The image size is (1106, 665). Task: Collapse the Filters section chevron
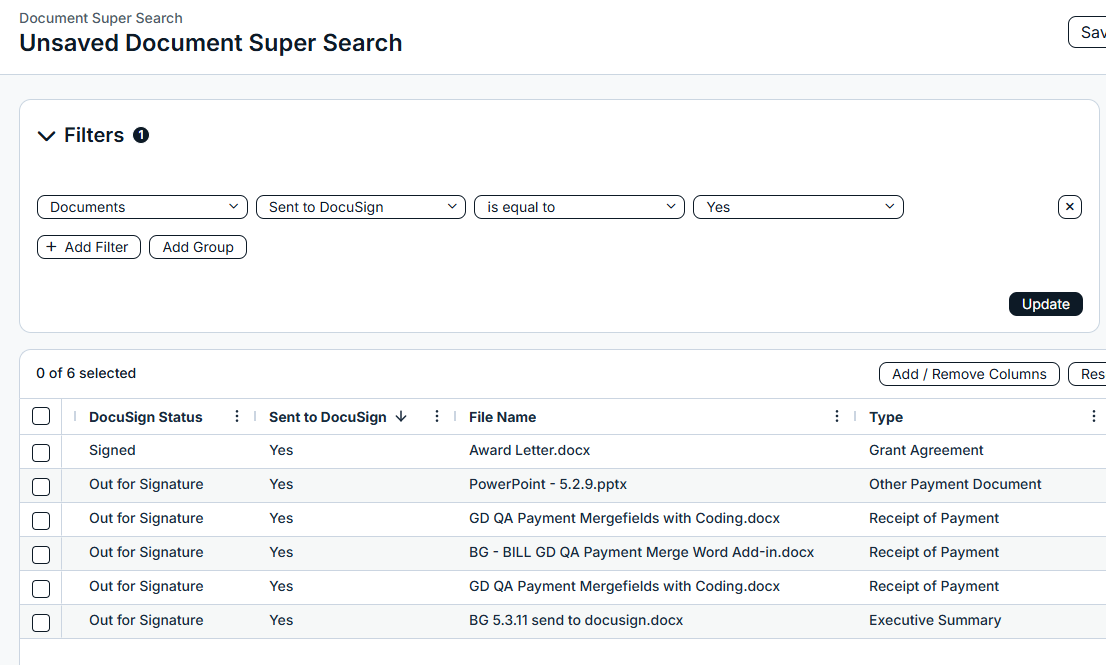tap(47, 135)
